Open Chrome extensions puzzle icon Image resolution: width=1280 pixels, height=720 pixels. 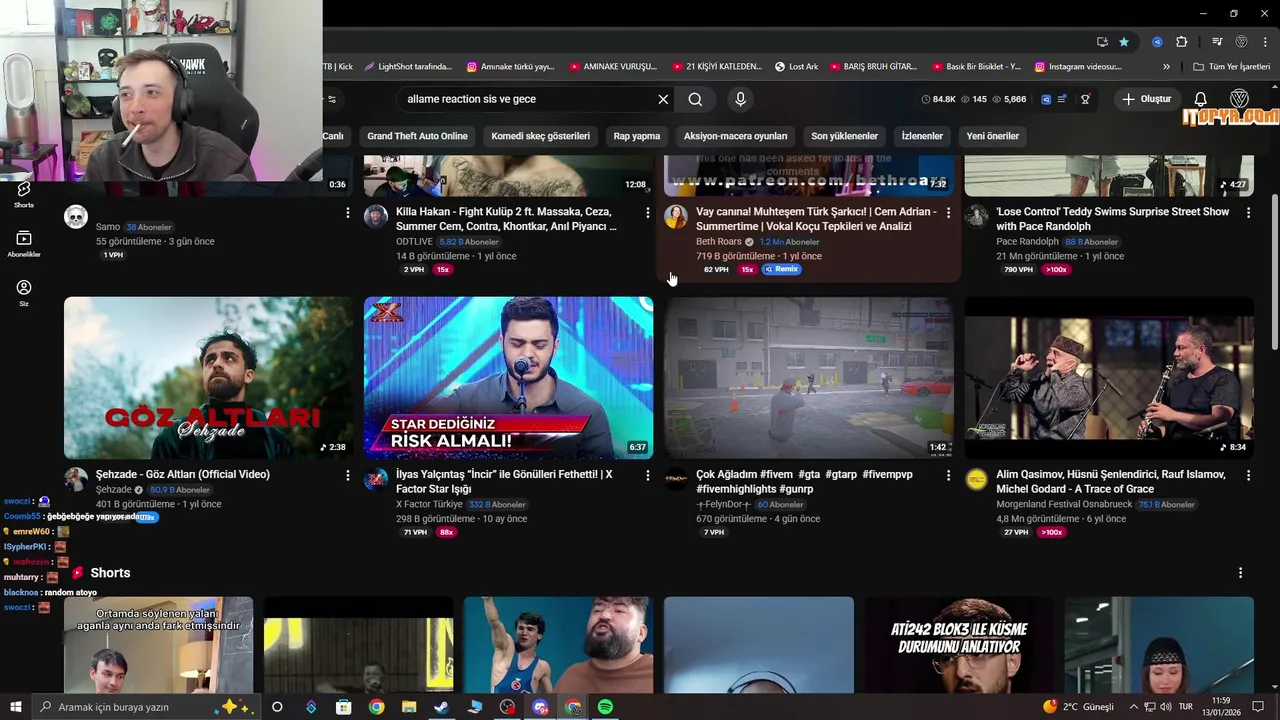point(1181,42)
